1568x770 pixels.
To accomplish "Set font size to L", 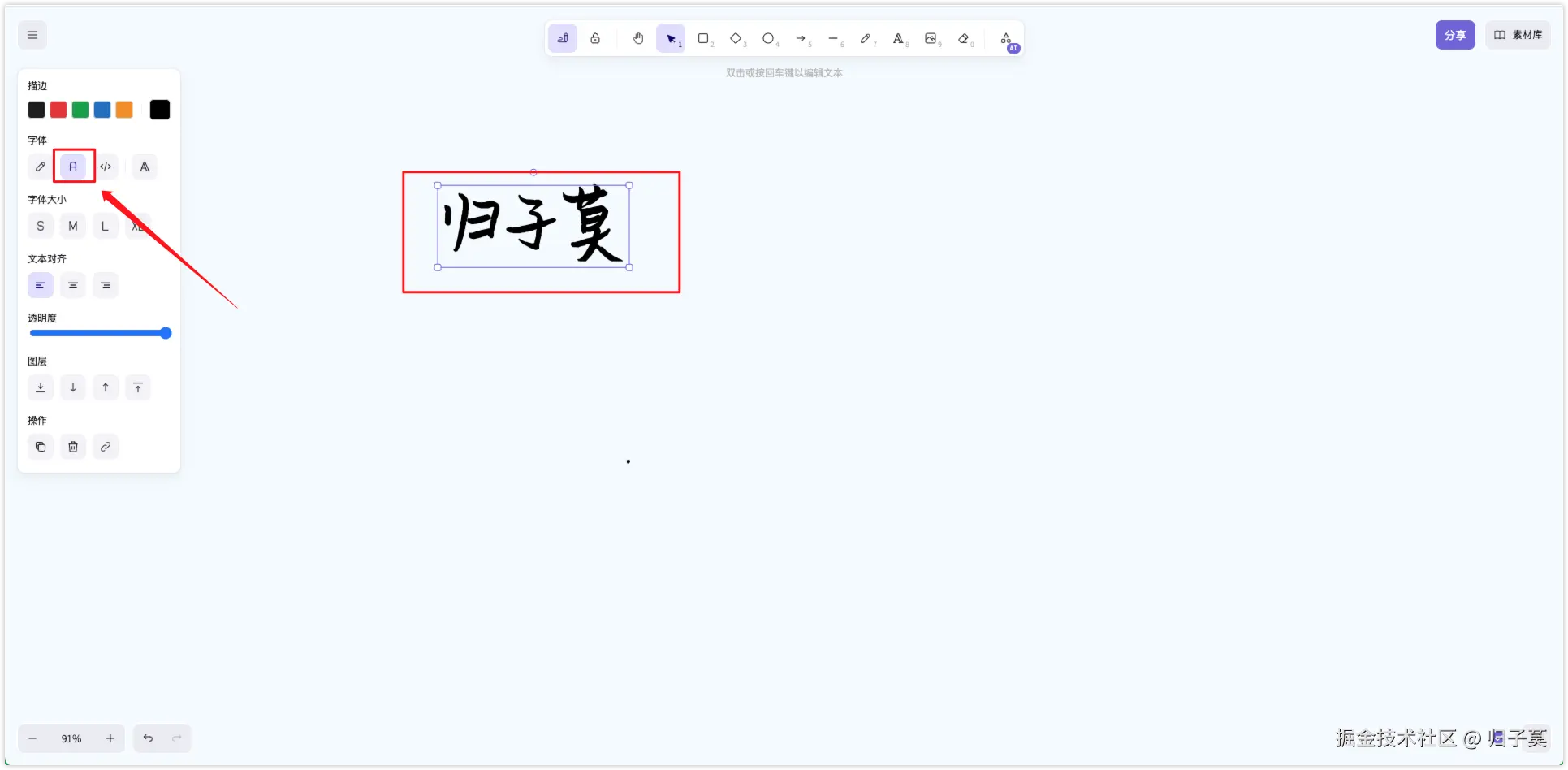I will (x=106, y=226).
